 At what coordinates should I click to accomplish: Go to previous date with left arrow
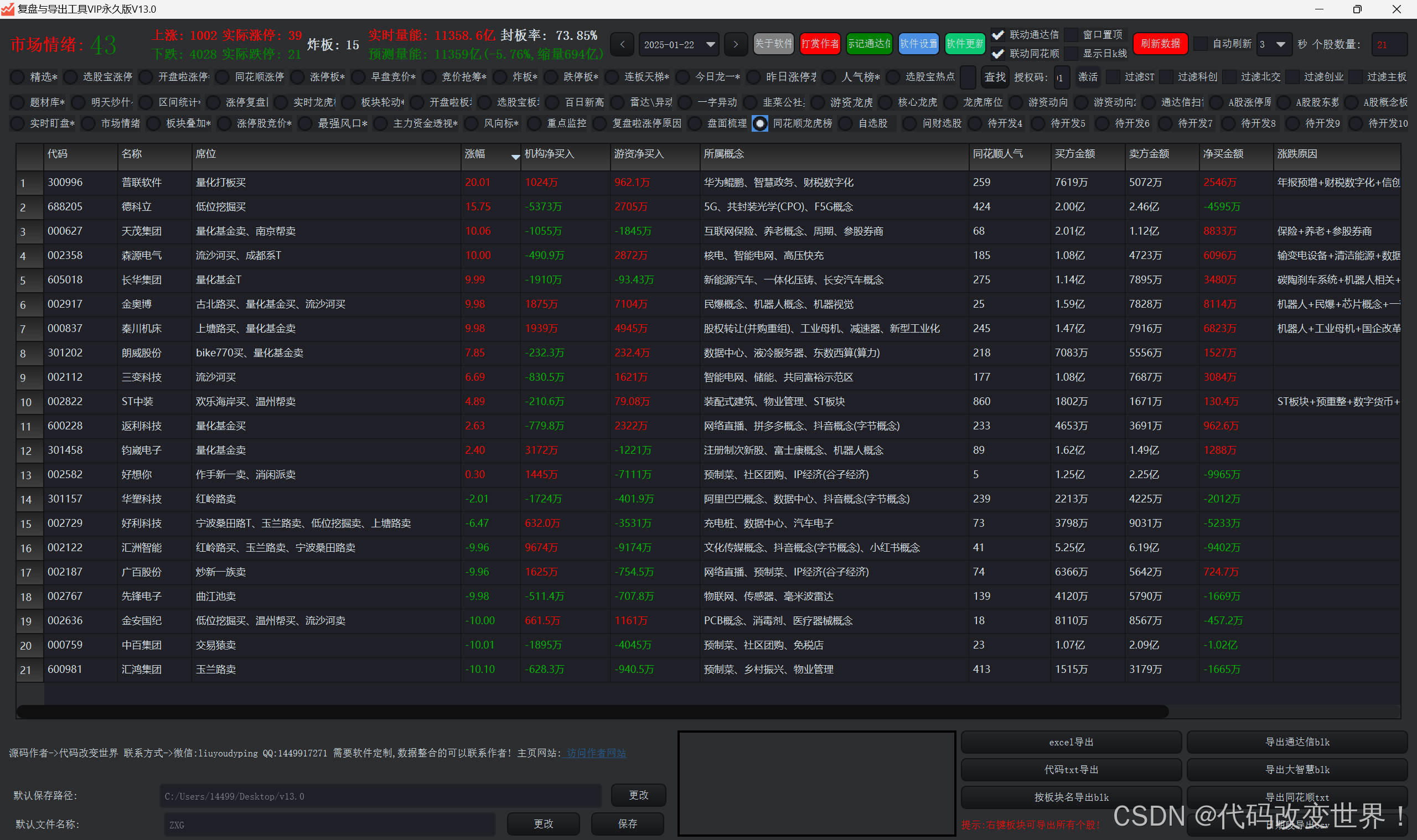(622, 44)
